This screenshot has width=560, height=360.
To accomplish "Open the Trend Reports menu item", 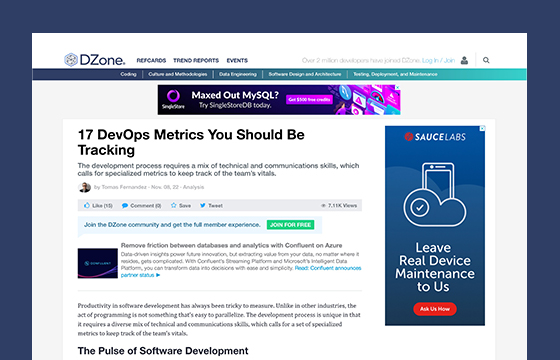I will [x=196, y=60].
